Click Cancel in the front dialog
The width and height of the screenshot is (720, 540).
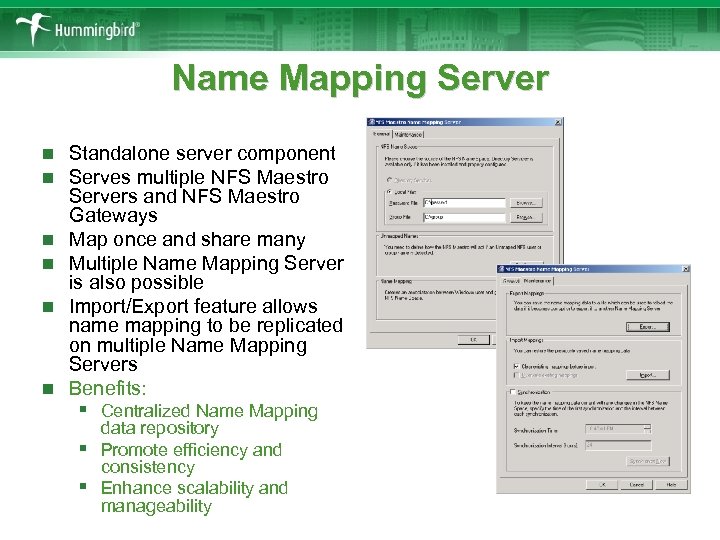coord(636,485)
